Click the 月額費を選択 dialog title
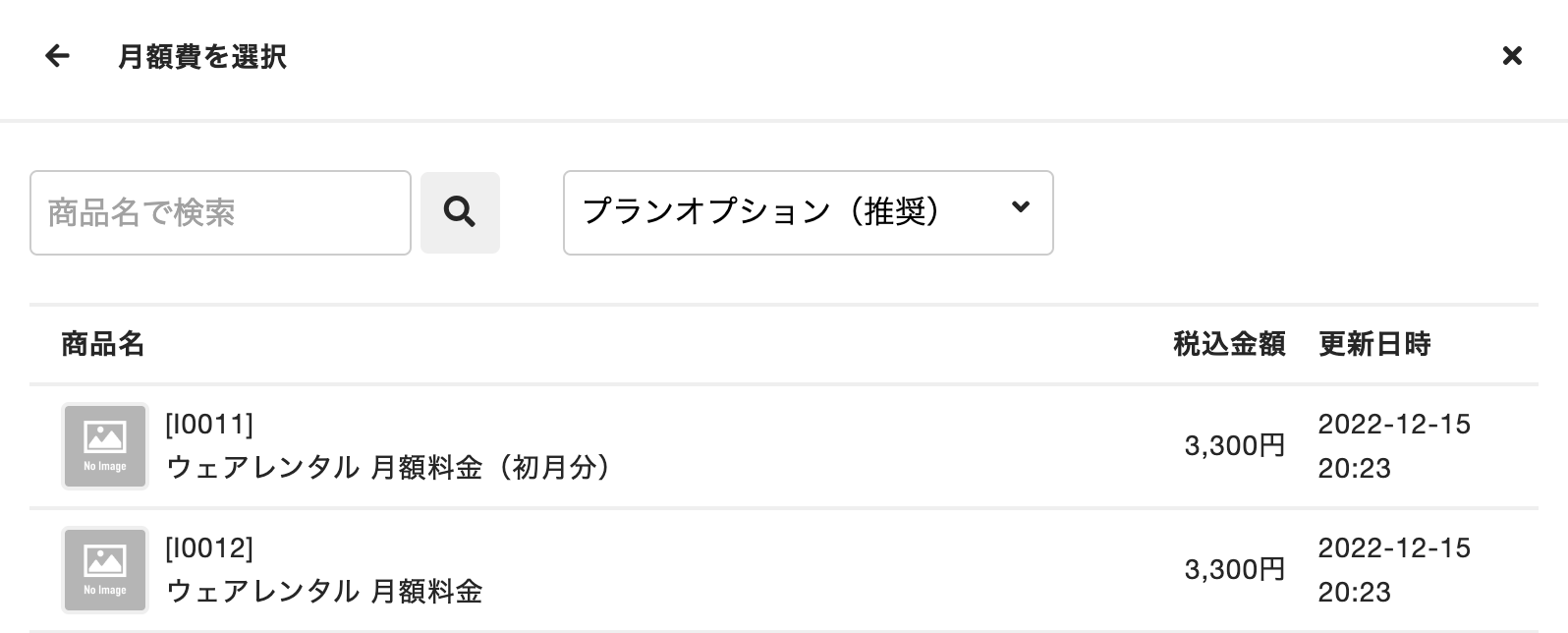 tap(202, 57)
